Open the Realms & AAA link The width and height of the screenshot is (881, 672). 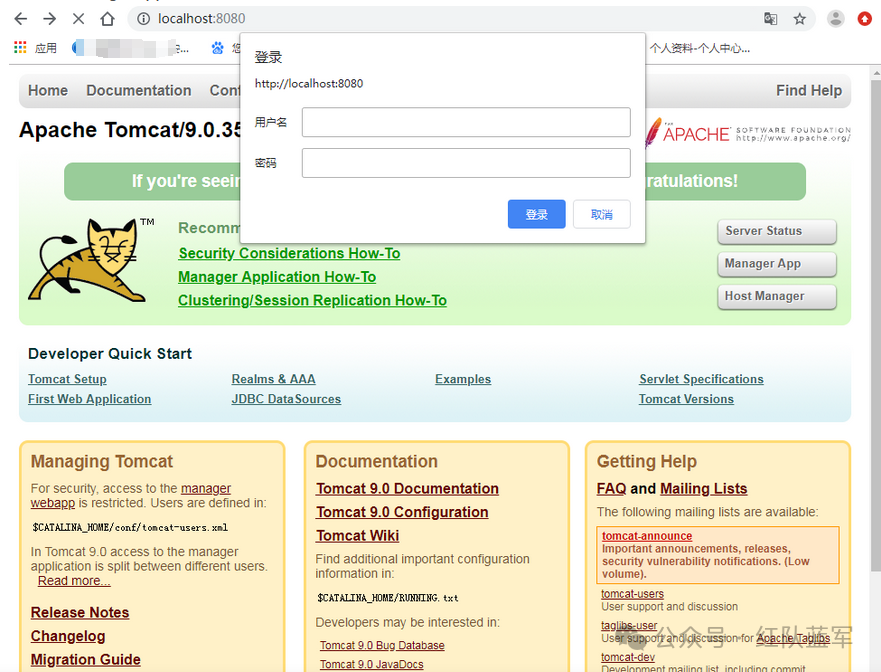pos(274,379)
